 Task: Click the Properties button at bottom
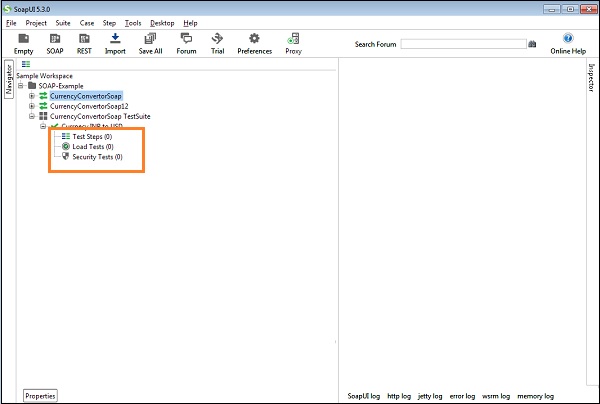coord(40,396)
